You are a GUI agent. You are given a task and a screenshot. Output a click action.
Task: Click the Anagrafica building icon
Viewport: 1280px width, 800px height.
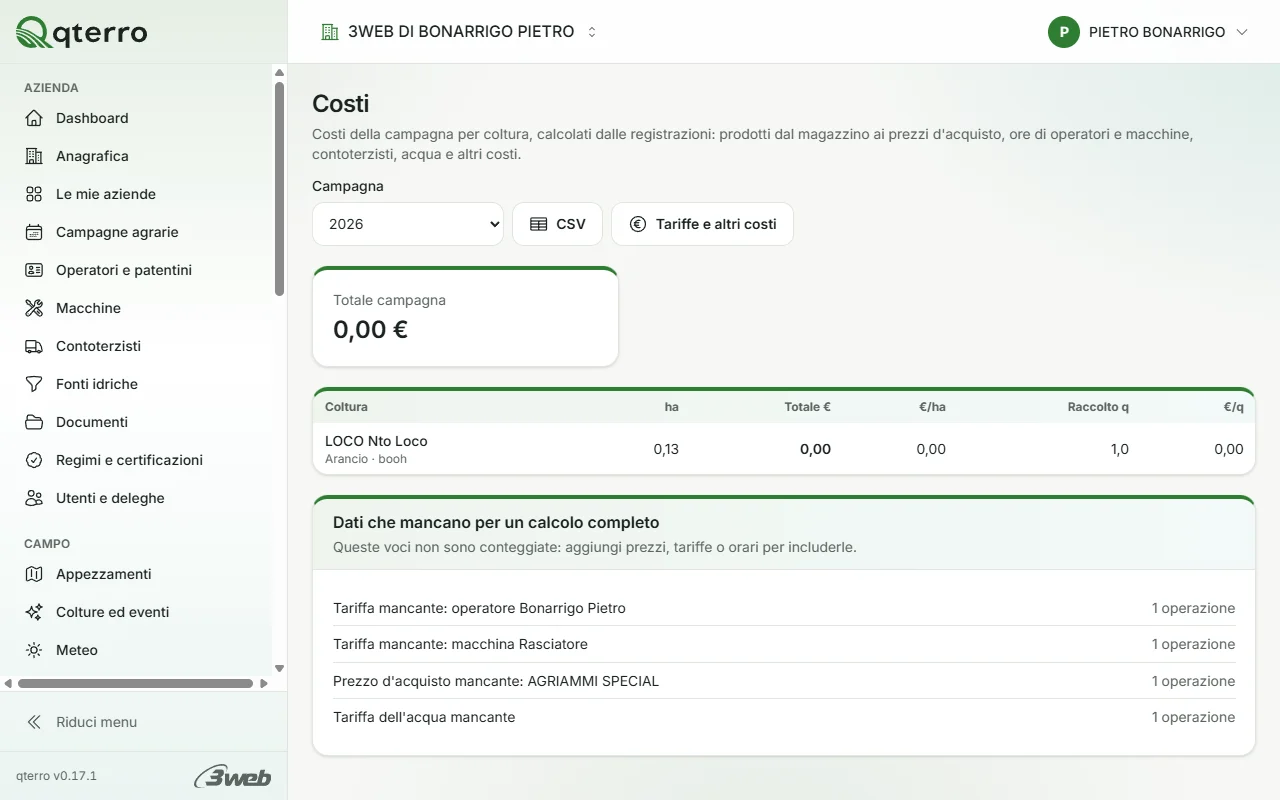pyautogui.click(x=34, y=156)
